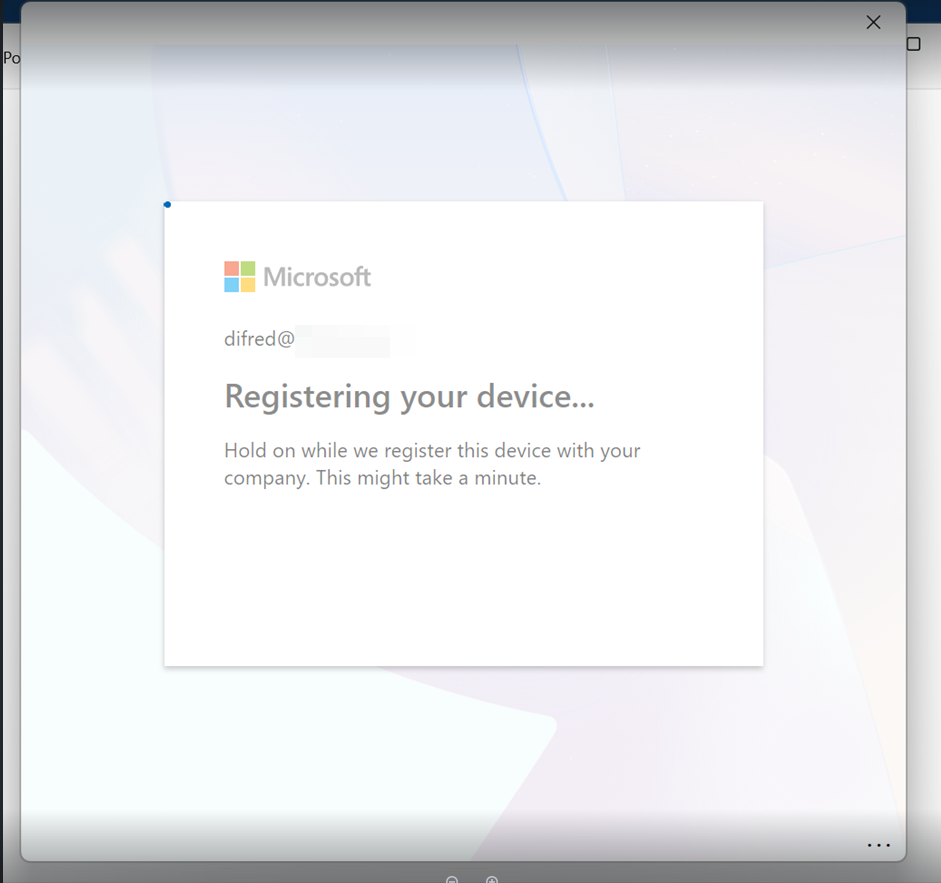The height and width of the screenshot is (883, 941).
Task: Click the dialog's top title bar area
Action: [450, 22]
